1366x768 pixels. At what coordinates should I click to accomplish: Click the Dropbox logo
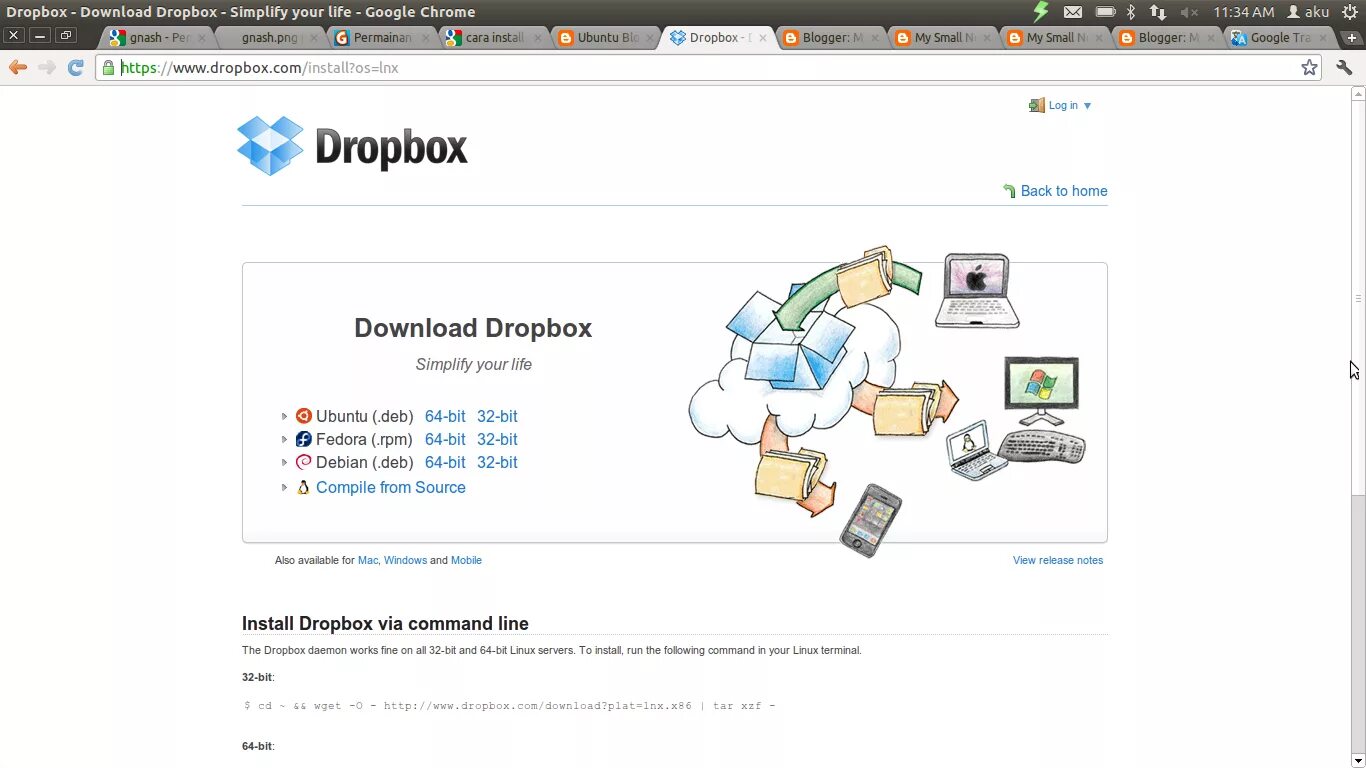pos(352,146)
